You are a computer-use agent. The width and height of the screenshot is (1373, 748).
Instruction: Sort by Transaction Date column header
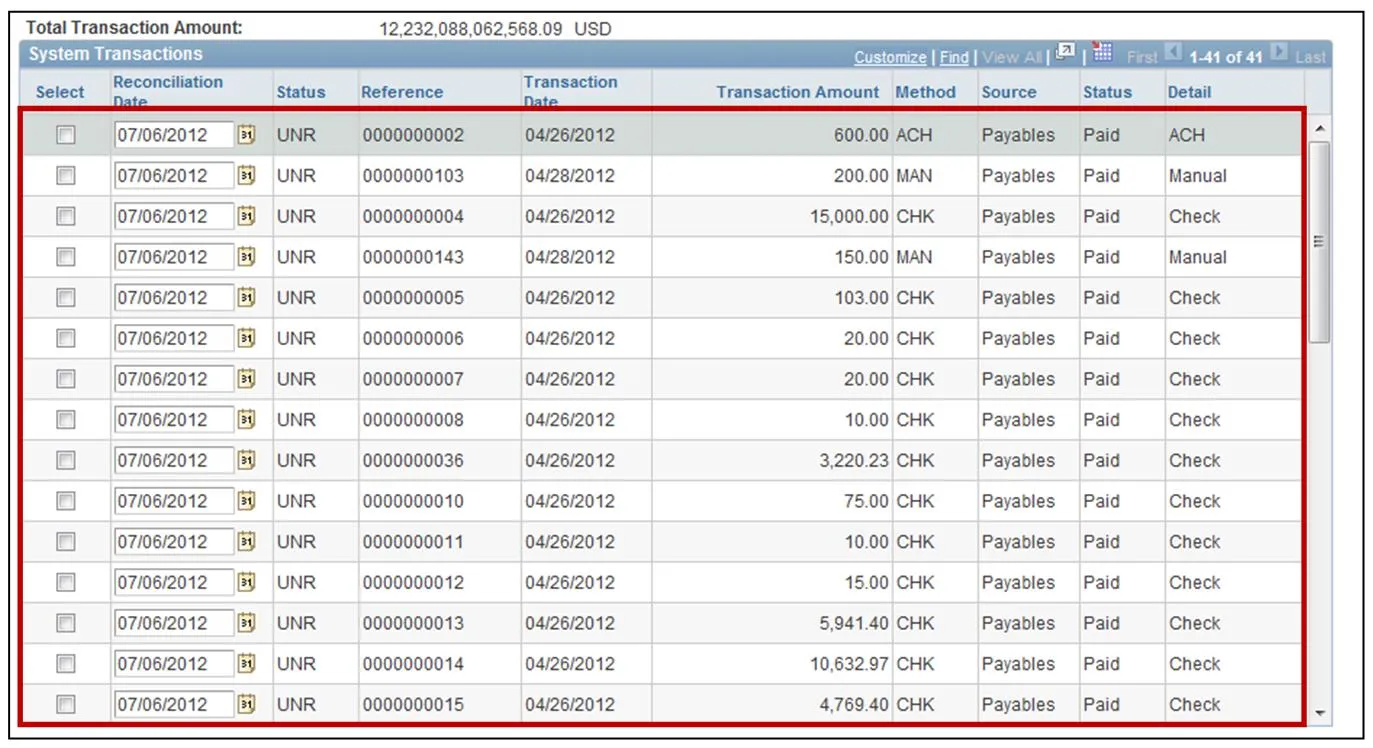[571, 90]
